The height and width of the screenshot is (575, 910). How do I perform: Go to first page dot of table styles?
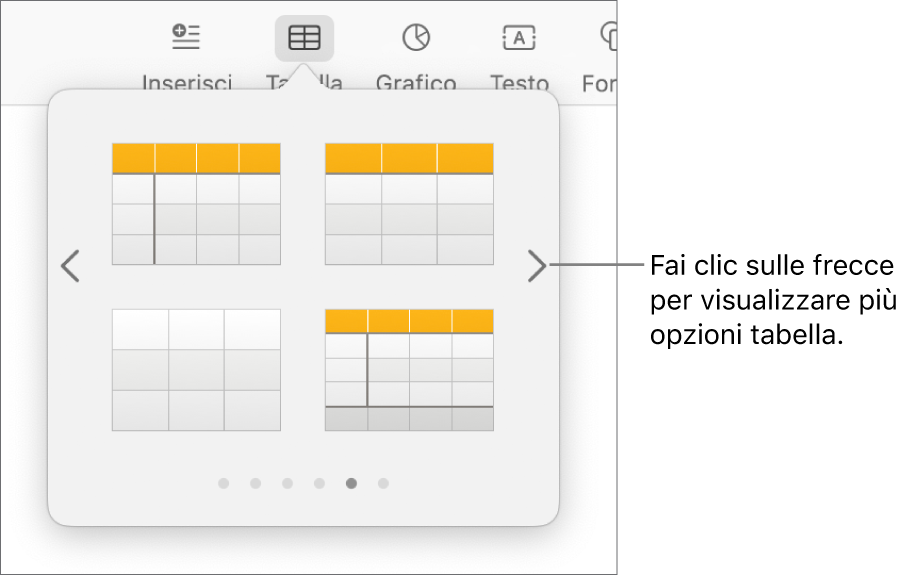coord(223,484)
